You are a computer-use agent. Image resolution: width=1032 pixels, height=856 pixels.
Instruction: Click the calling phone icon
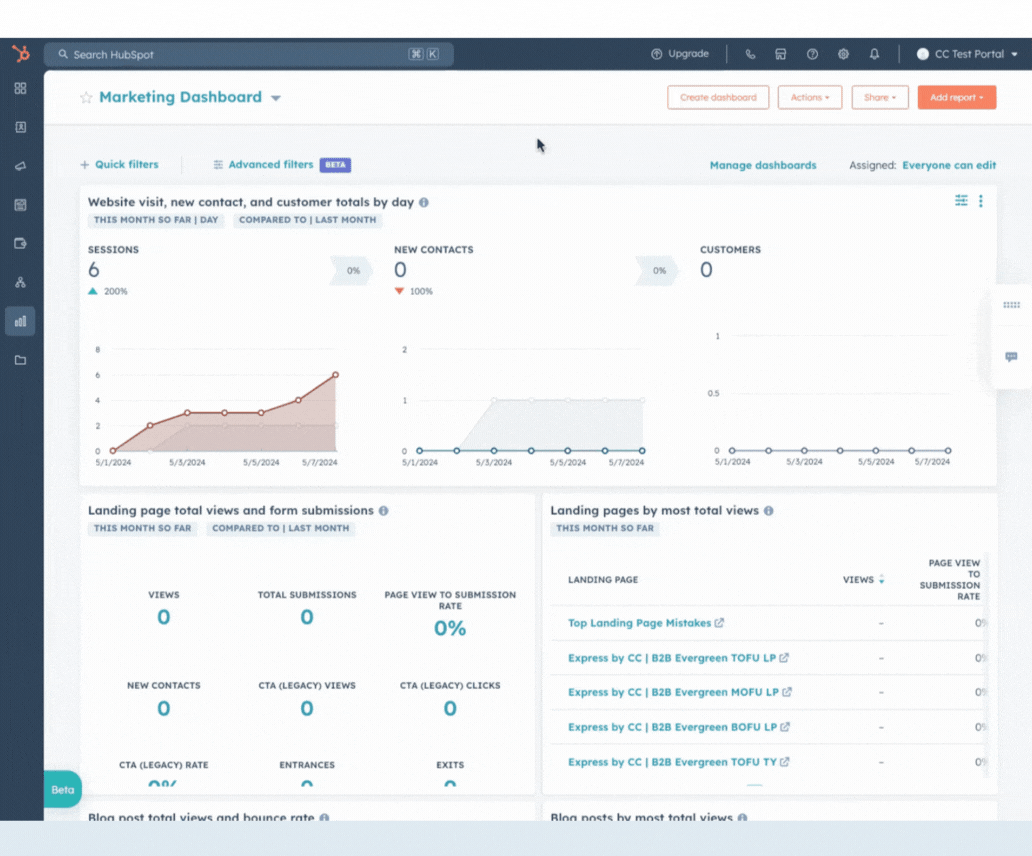tap(750, 54)
